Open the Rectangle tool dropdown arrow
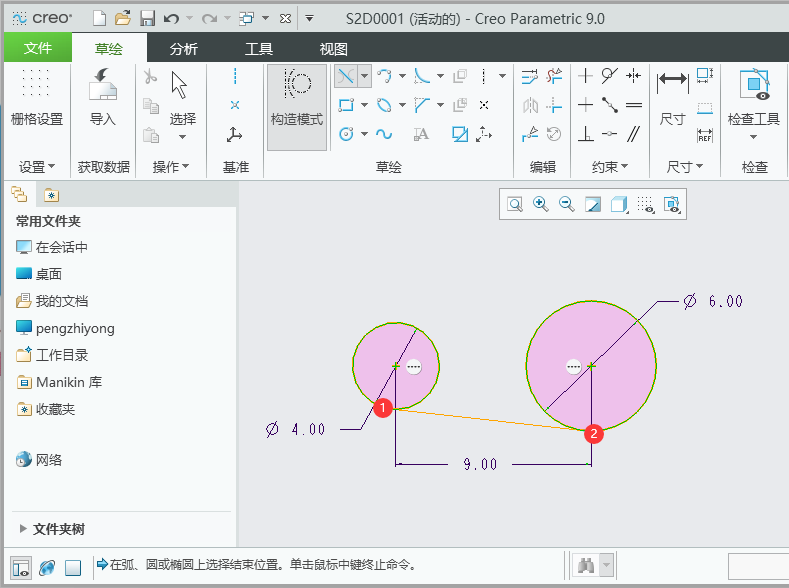This screenshot has width=789, height=588. [x=364, y=105]
